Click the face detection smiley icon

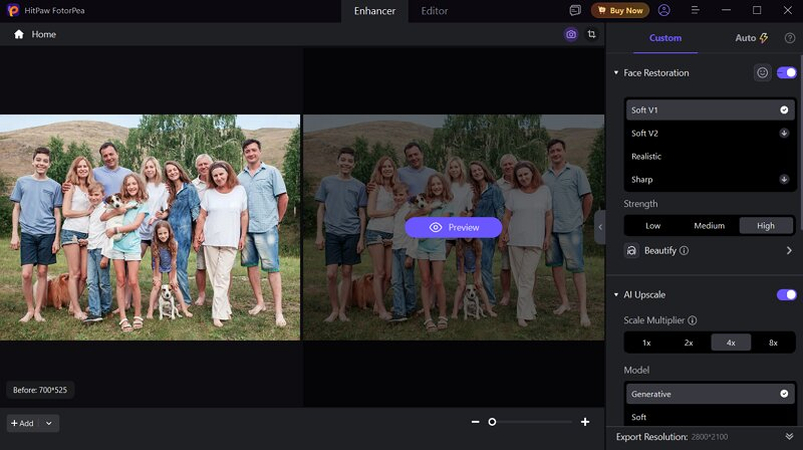tap(762, 73)
